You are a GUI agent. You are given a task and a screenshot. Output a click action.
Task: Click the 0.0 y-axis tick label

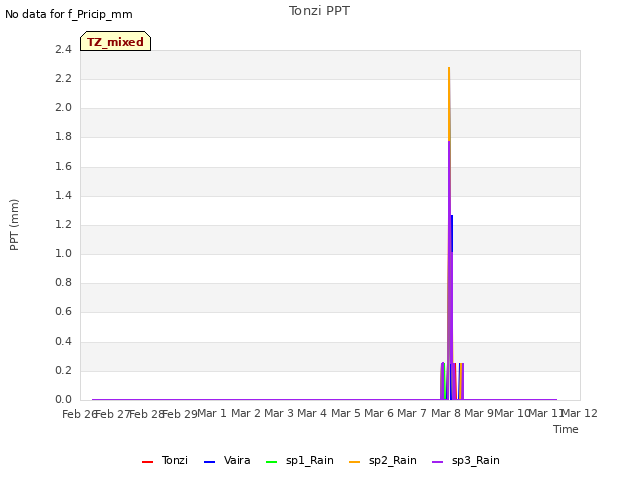[x=63, y=399]
